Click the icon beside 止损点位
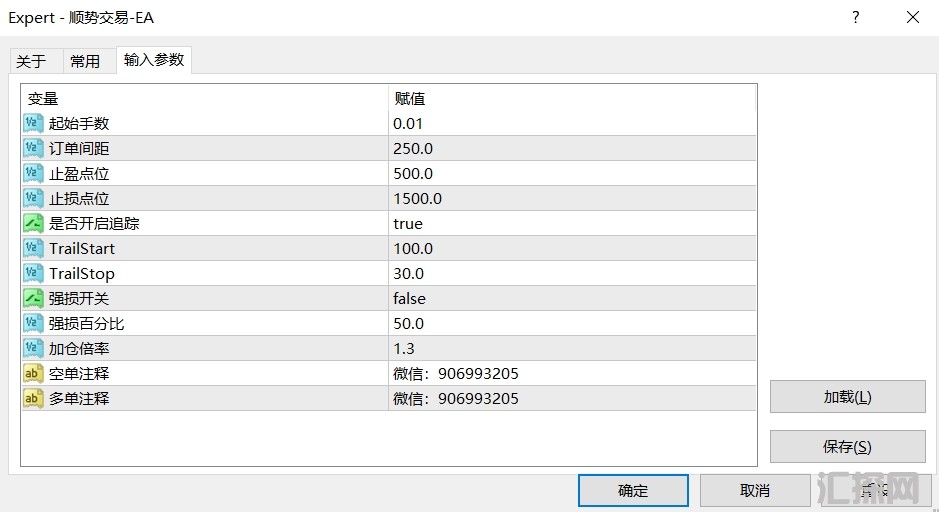This screenshot has height=512, width=939. click(x=33, y=198)
